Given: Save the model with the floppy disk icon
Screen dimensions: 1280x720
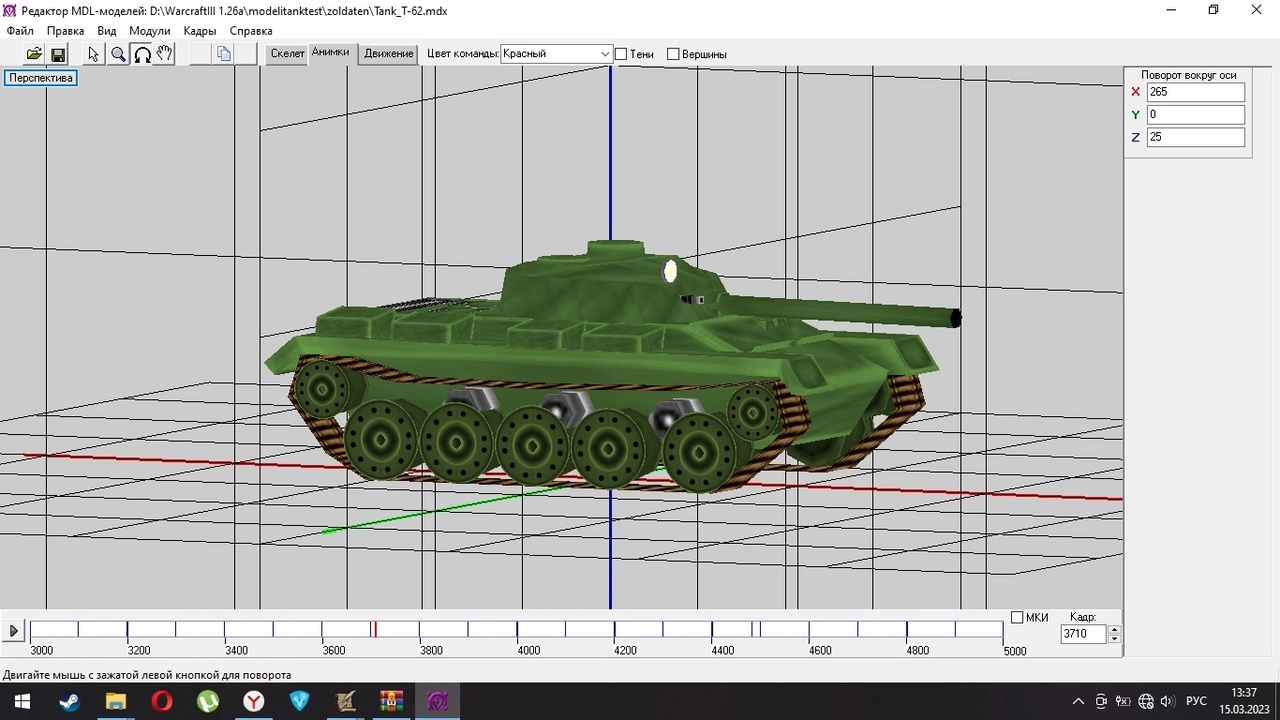Looking at the screenshot, I should pyautogui.click(x=57, y=54).
